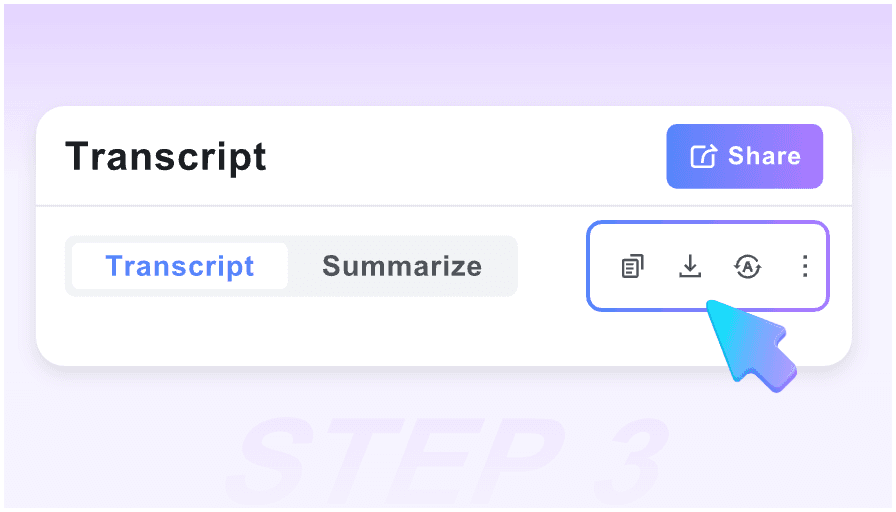896x512 pixels.
Task: Click the translate icon with letter A
Action: pos(747,266)
